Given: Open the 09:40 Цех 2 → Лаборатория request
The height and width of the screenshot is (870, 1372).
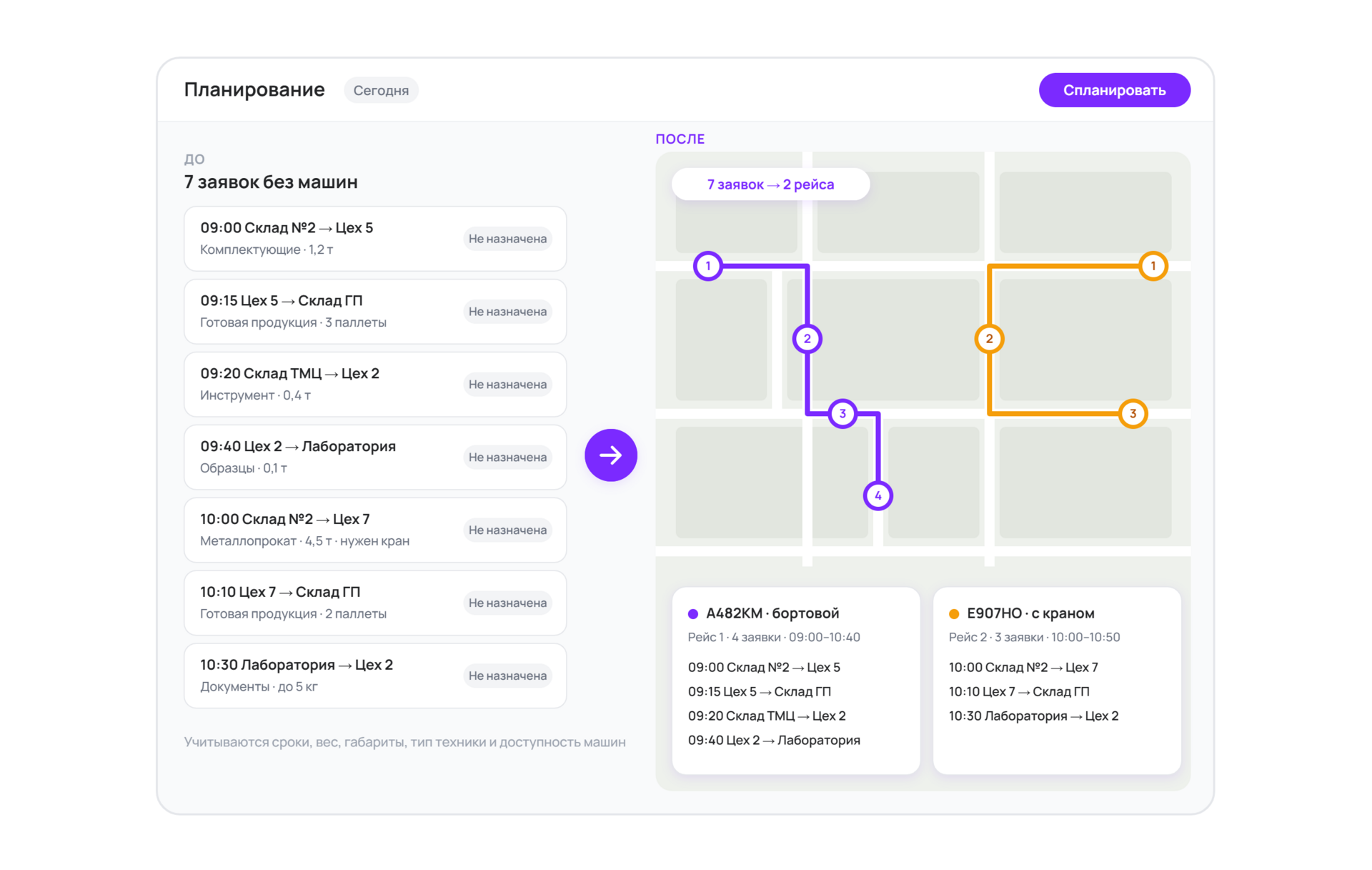Looking at the screenshot, I should (x=375, y=458).
